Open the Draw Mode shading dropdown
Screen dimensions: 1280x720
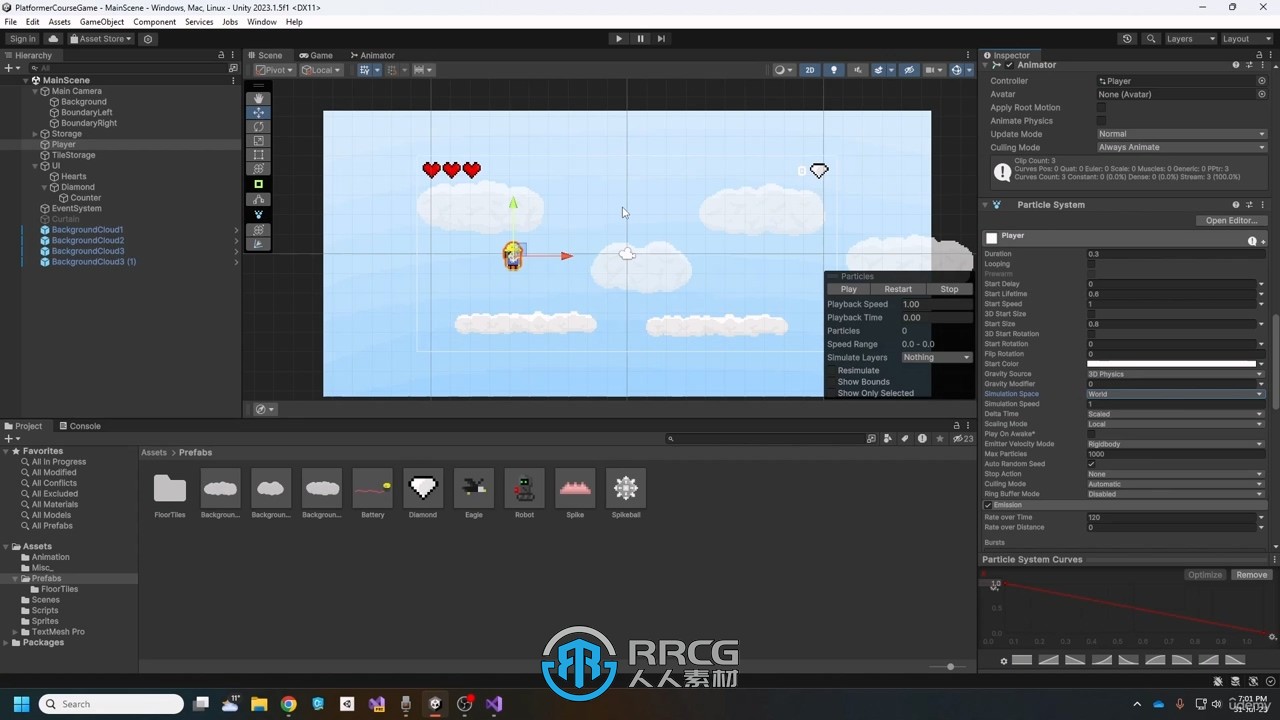pyautogui.click(x=783, y=70)
